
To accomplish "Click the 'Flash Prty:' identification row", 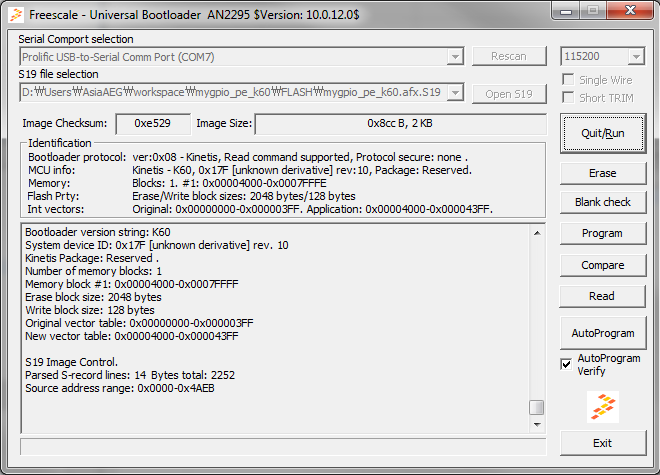I will click(x=192, y=196).
